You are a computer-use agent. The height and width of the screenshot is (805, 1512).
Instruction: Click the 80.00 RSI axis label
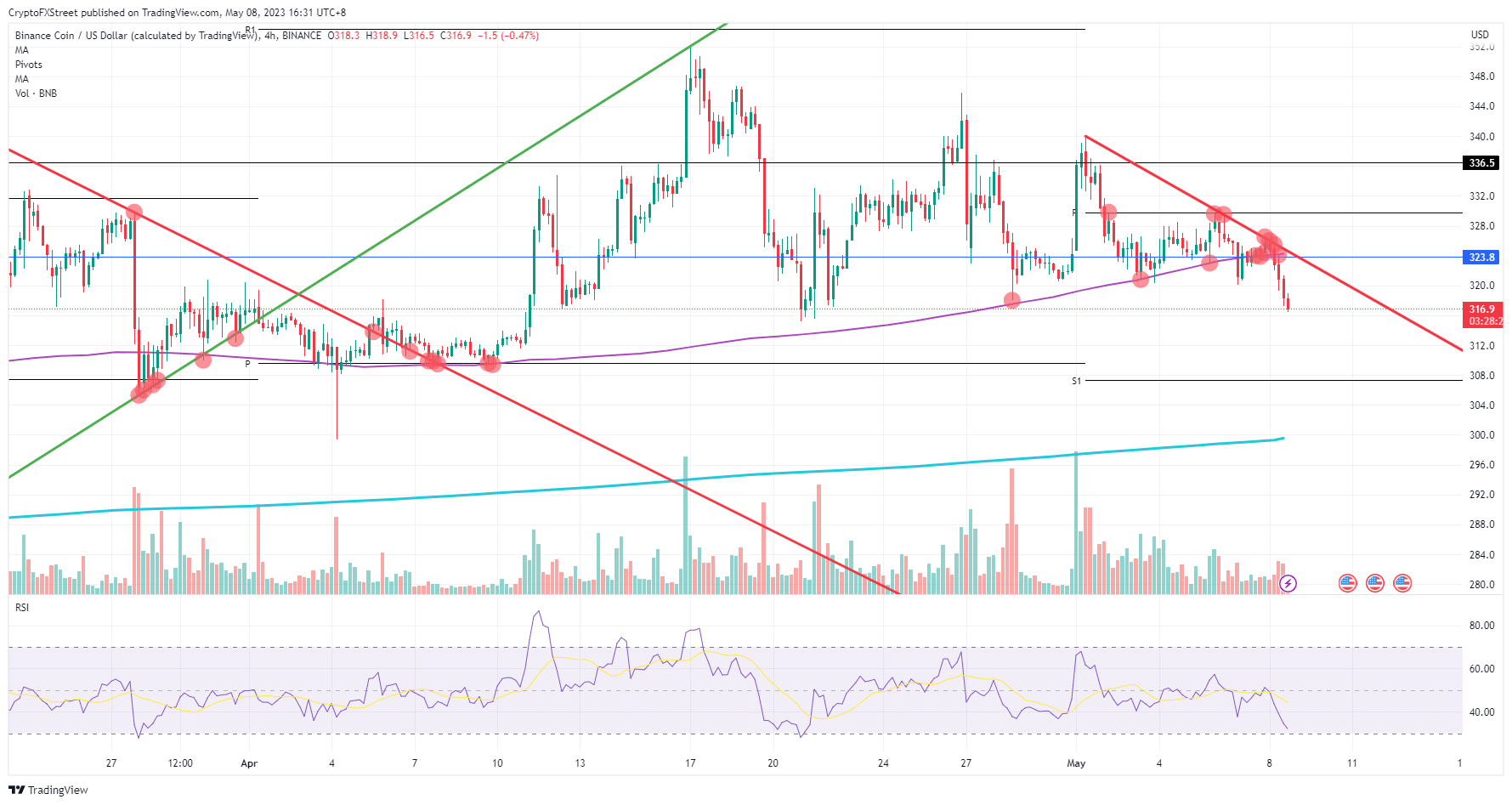pos(1481,626)
